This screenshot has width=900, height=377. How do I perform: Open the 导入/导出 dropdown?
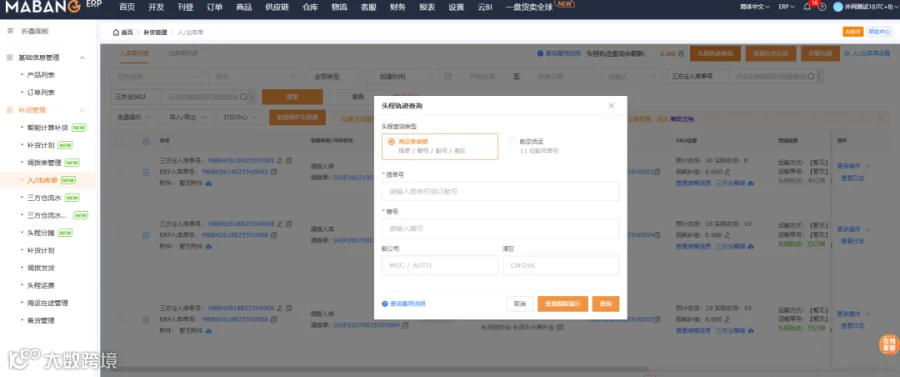(x=187, y=117)
